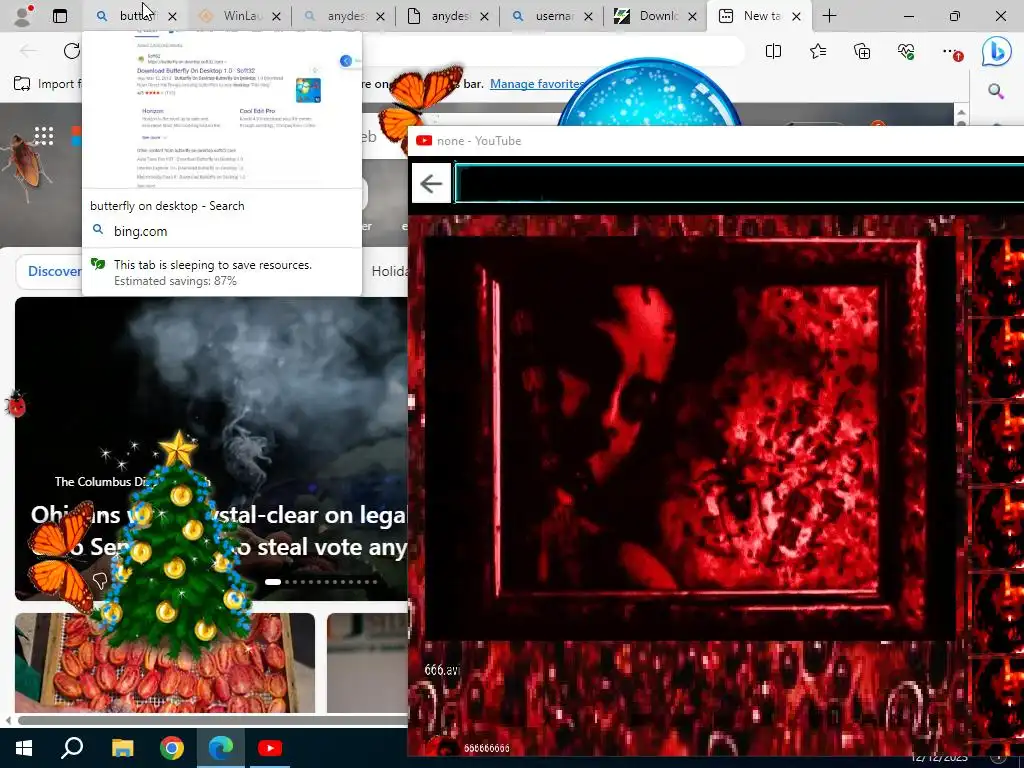Open the app launcher grid icon
Viewport: 1024px width, 768px height.
[x=44, y=136]
